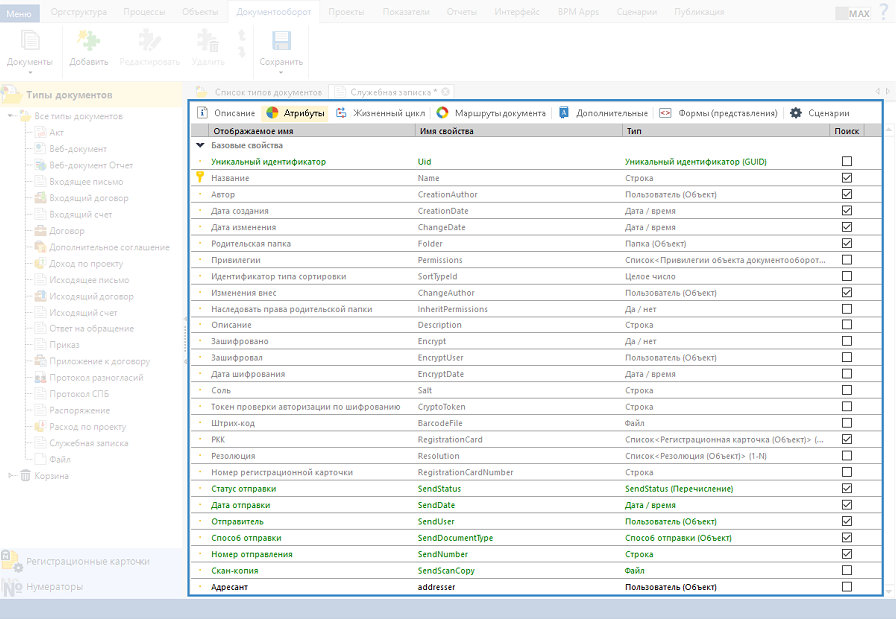896x619 pixels.
Task: Click the gear icon Сценарии in document toolbar
Action: coord(796,113)
